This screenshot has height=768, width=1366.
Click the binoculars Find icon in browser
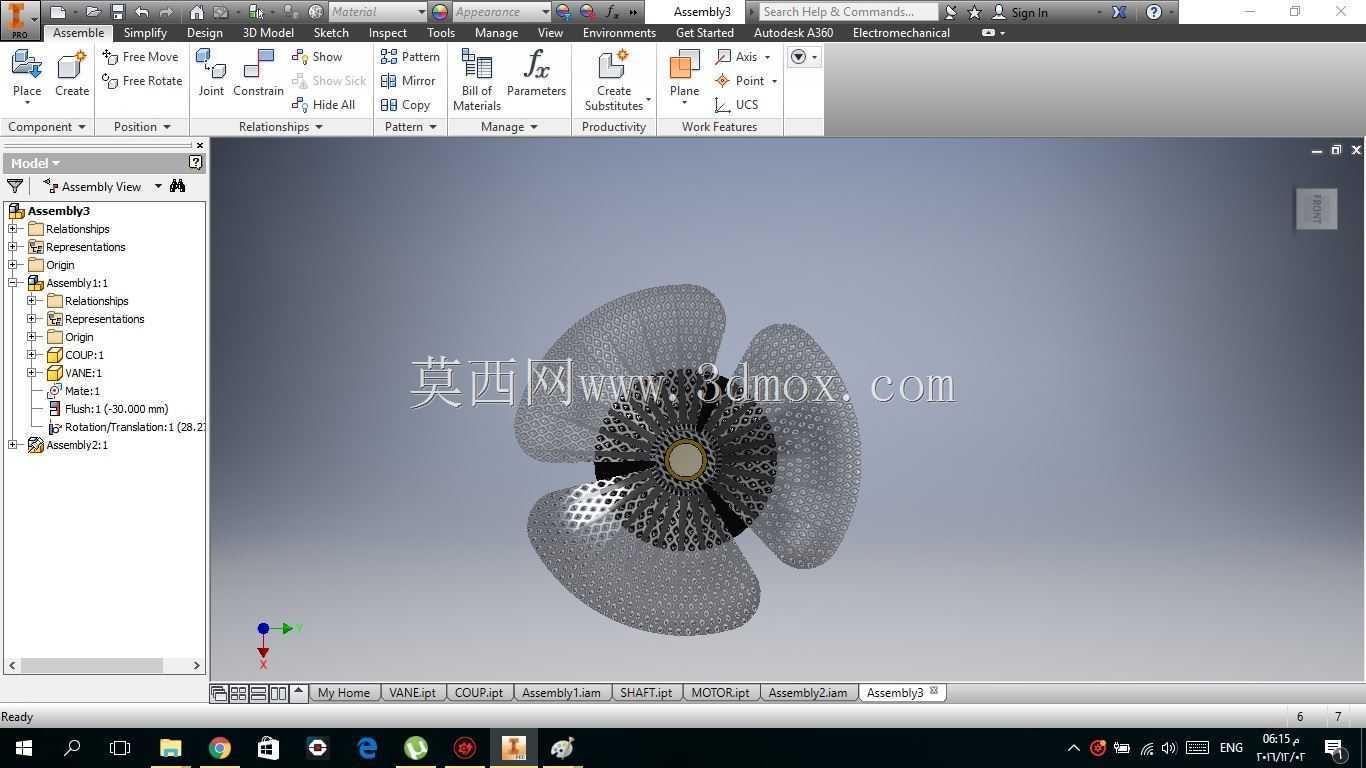(177, 186)
